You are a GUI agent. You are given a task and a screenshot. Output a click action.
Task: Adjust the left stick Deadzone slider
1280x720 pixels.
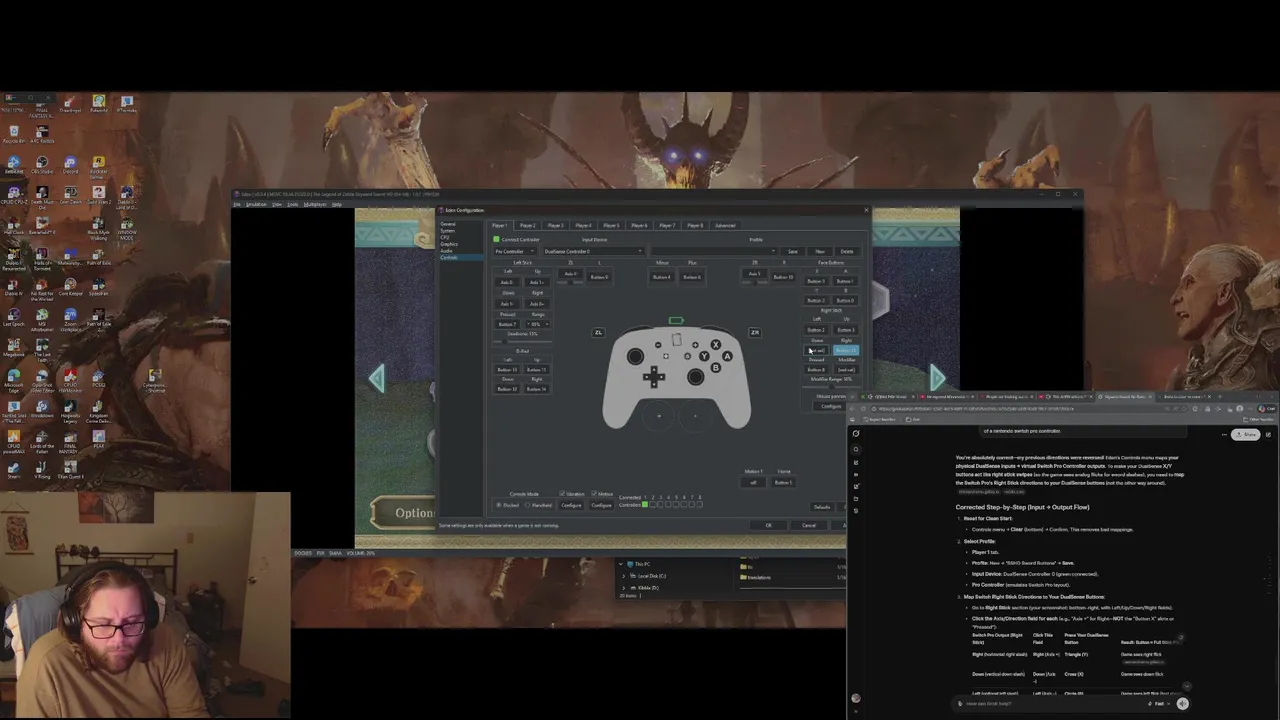[x=523, y=341]
